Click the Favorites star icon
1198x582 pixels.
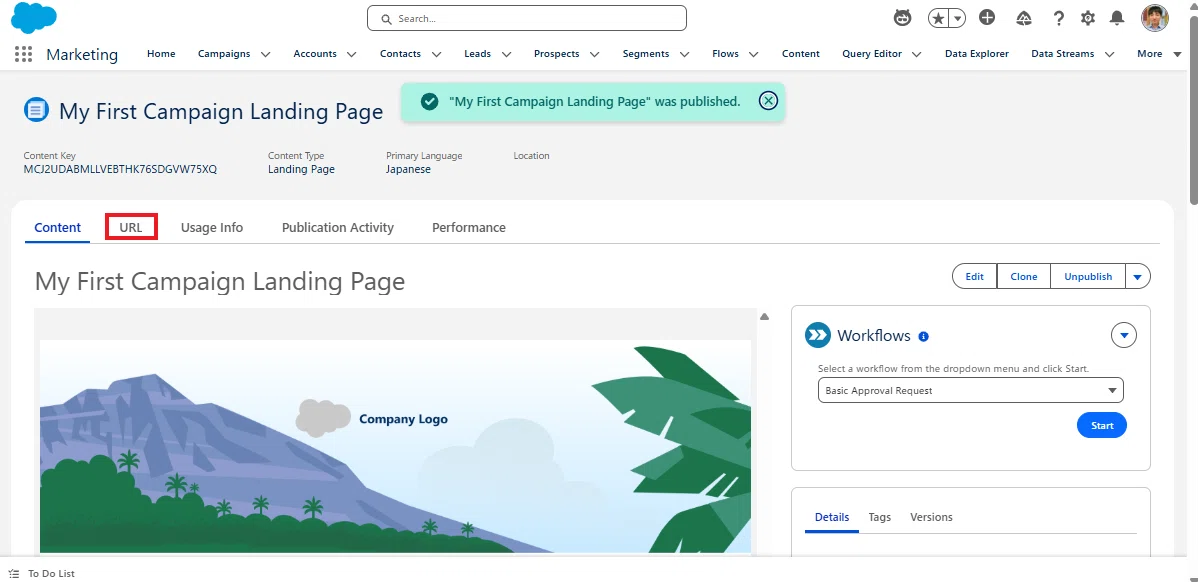[x=938, y=18]
